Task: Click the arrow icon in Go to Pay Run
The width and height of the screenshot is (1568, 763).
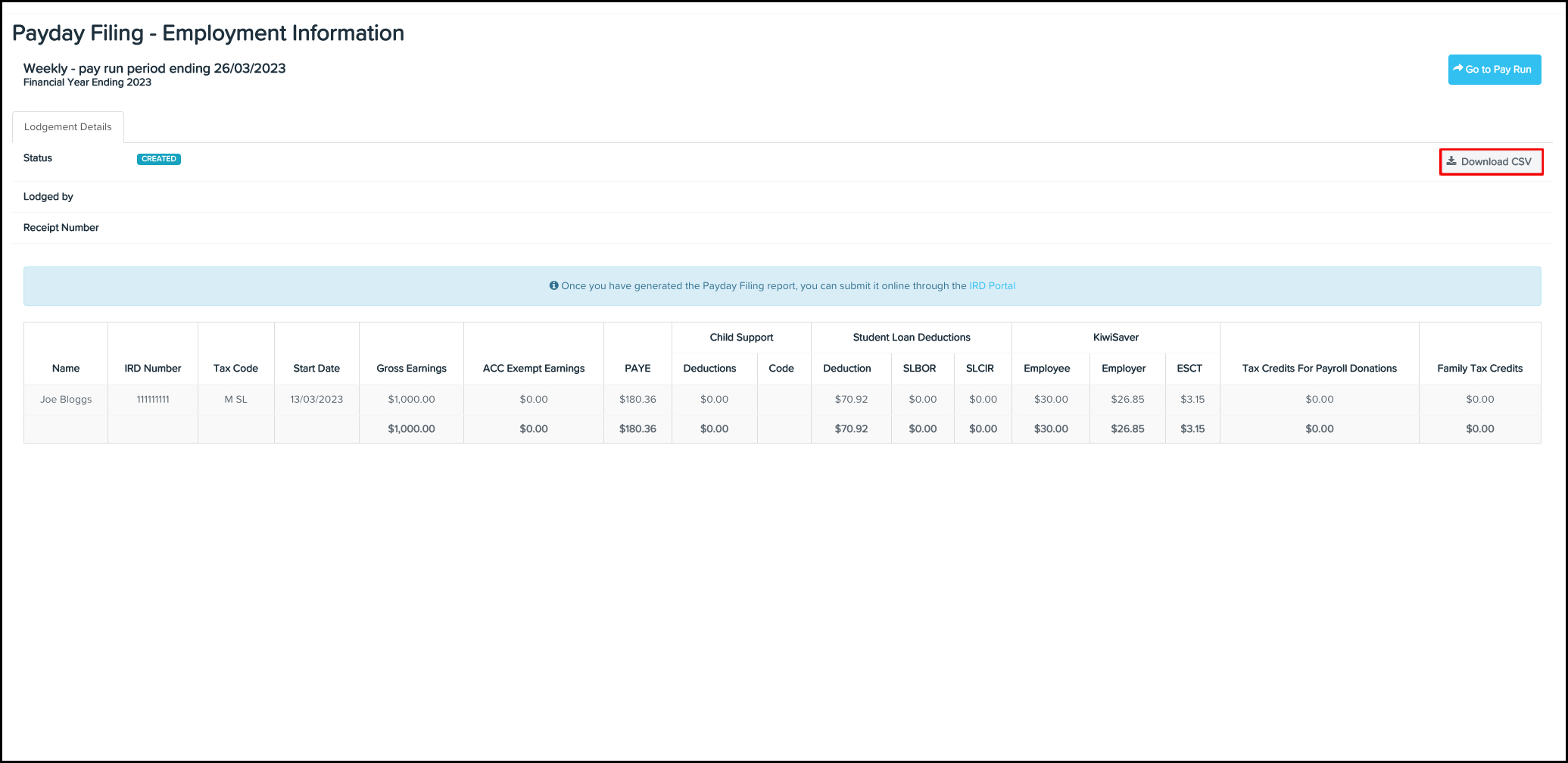Action: pos(1458,68)
